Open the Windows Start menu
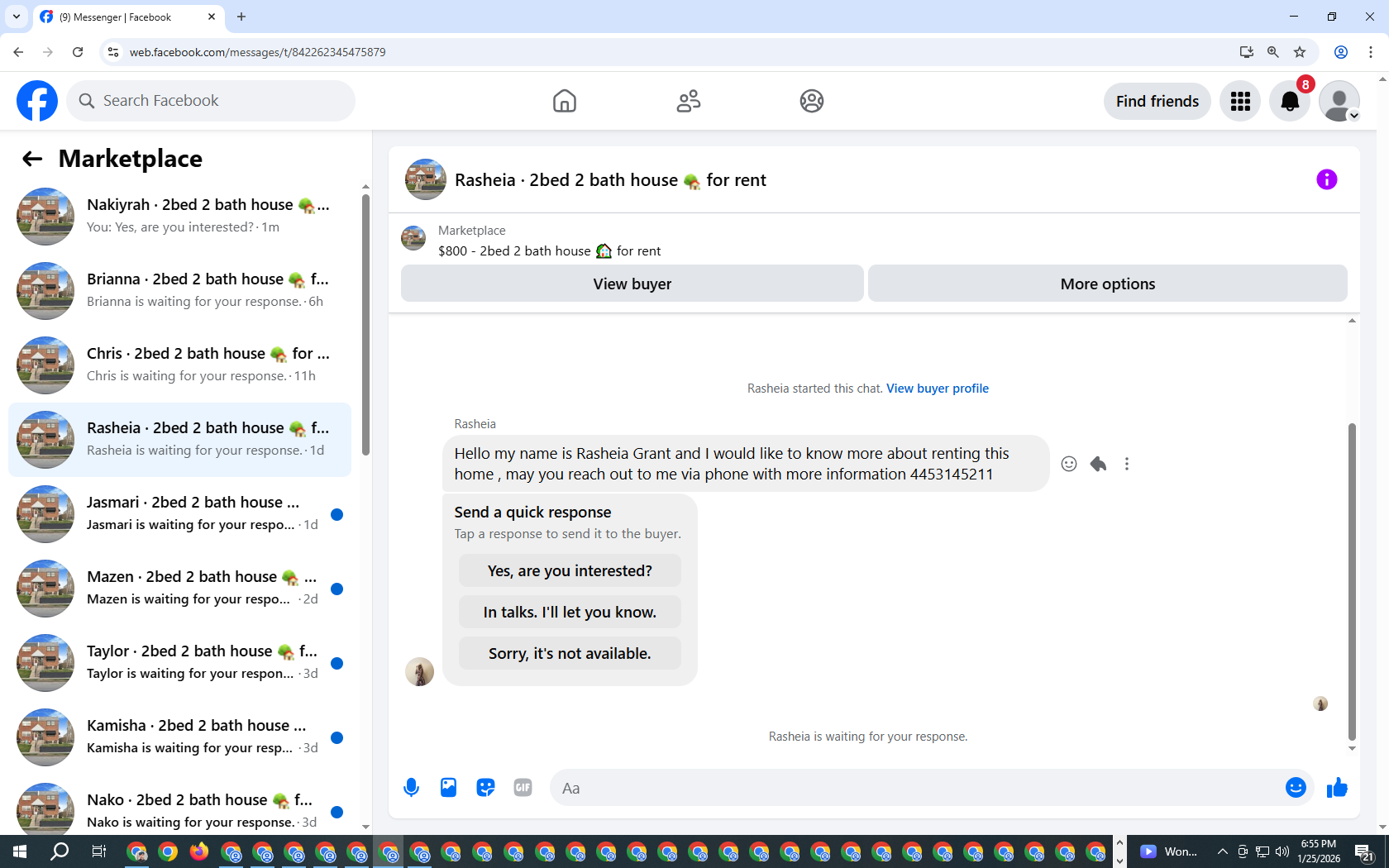The image size is (1389, 868). pyautogui.click(x=20, y=851)
